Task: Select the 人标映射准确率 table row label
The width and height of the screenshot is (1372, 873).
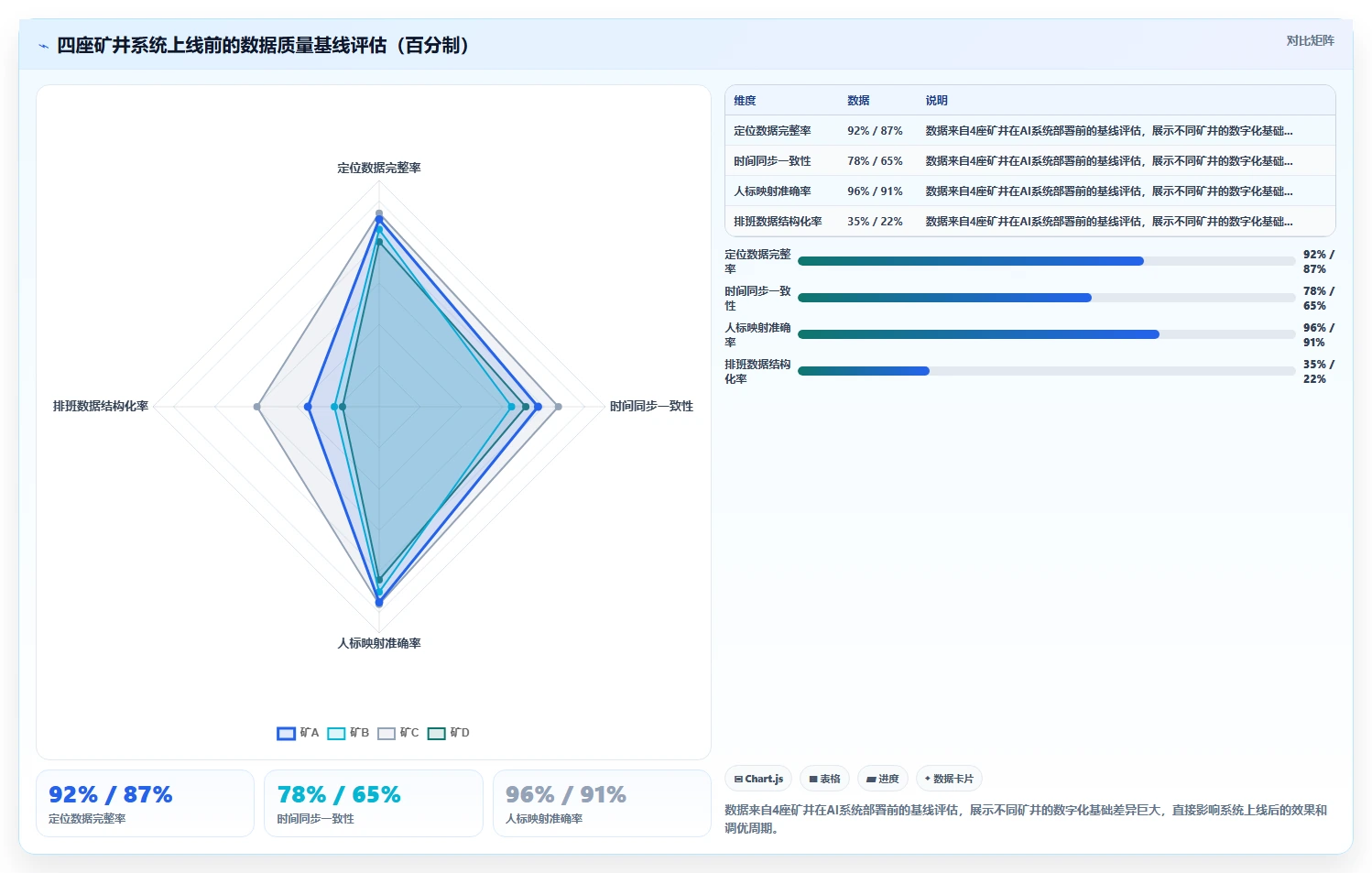Action: [x=772, y=191]
